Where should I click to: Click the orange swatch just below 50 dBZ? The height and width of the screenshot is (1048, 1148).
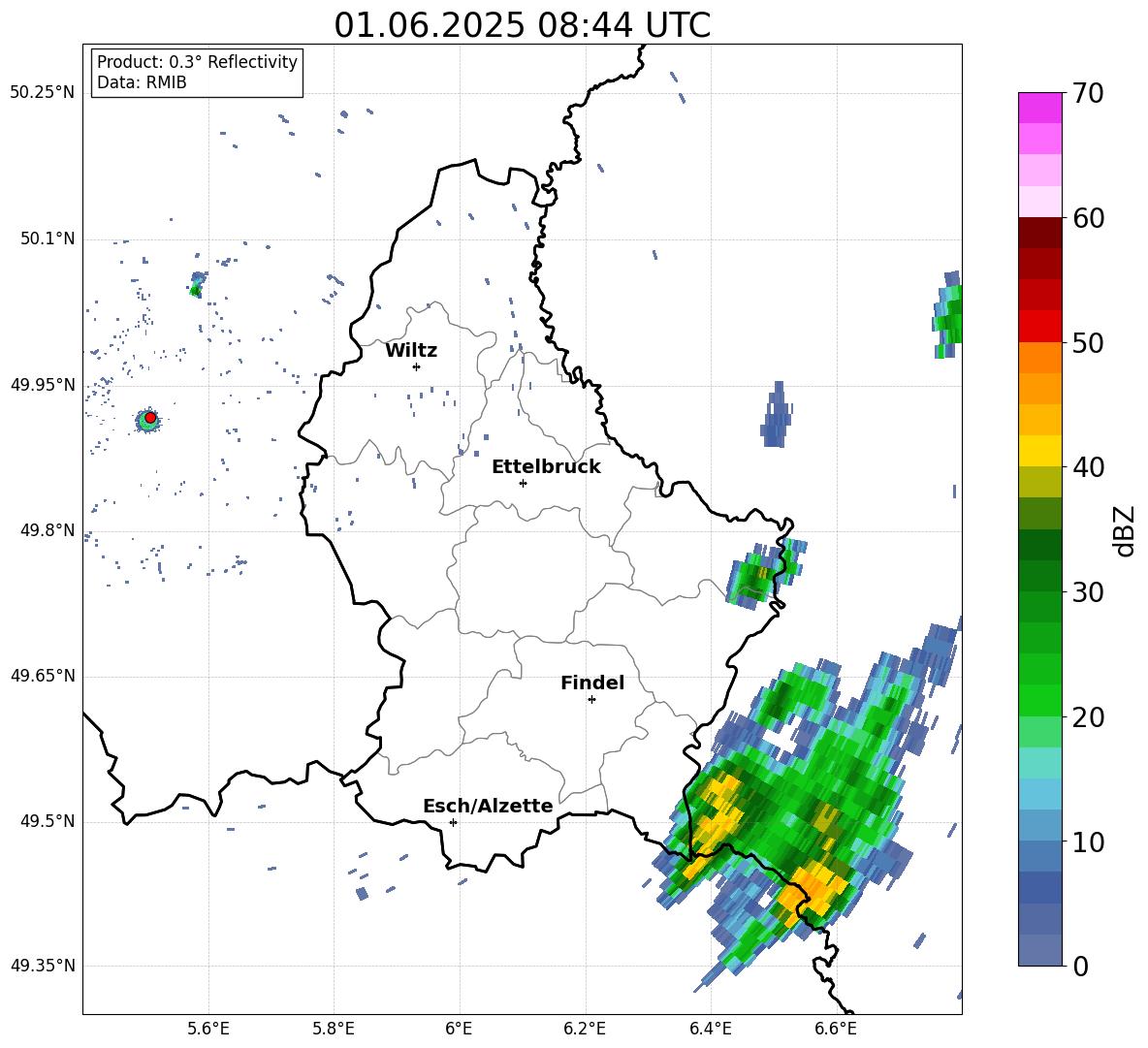[x=1039, y=357]
